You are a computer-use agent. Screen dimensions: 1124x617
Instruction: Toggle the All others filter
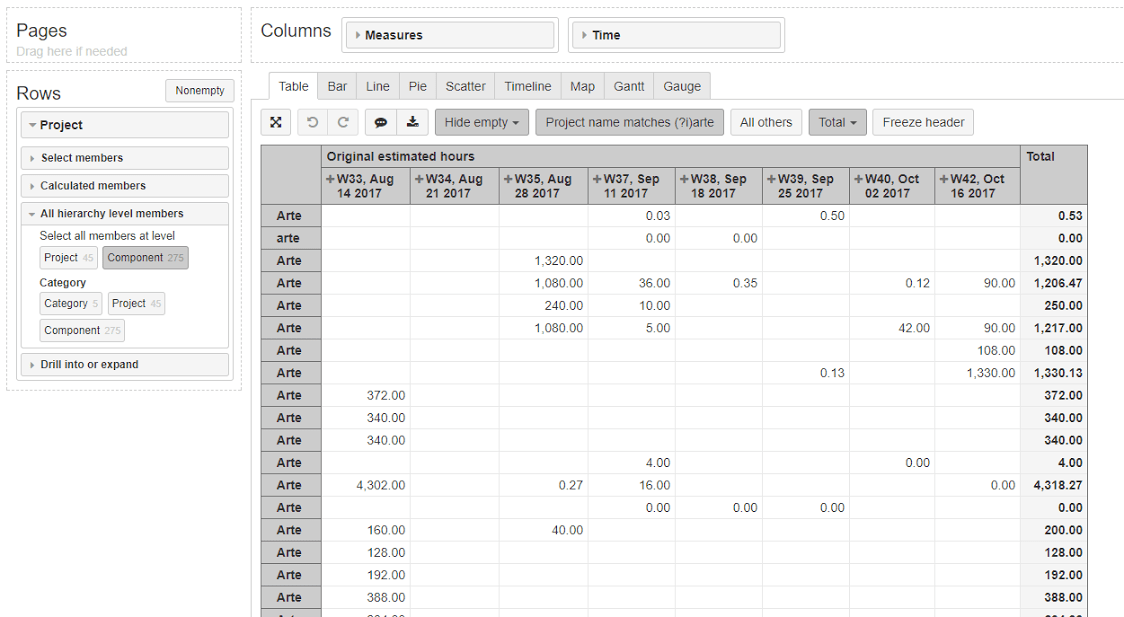coord(765,122)
